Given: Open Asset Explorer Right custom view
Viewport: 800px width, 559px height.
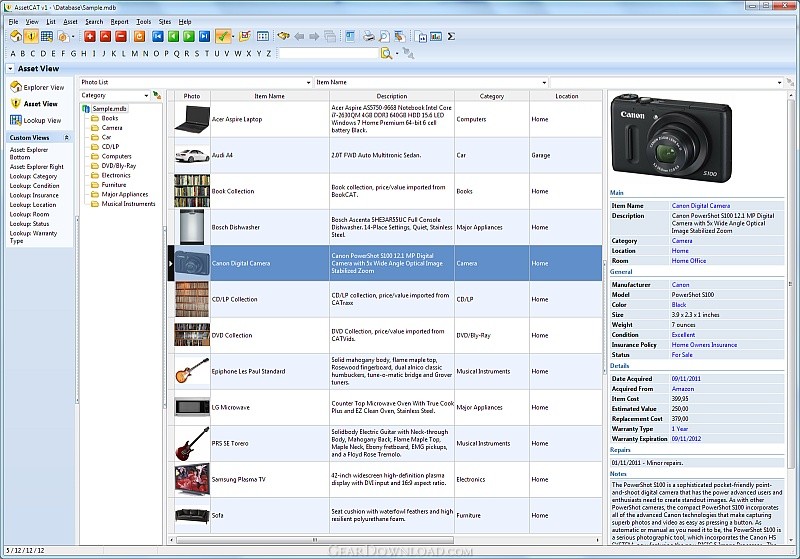Looking at the screenshot, I should tap(37, 167).
